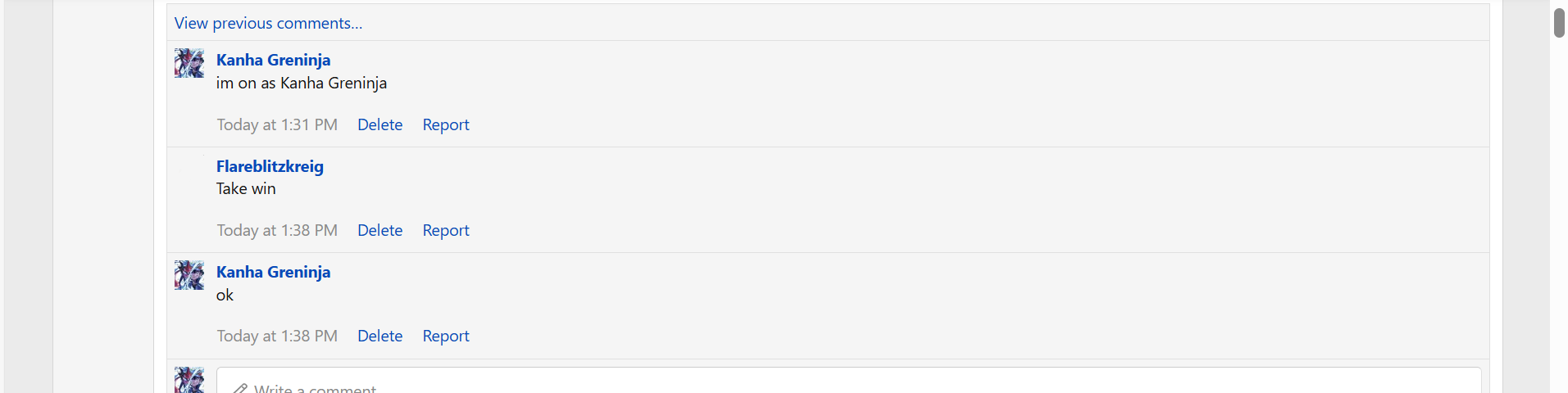The image size is (1568, 393).
Task: Report the "ok" comment
Action: 446,336
